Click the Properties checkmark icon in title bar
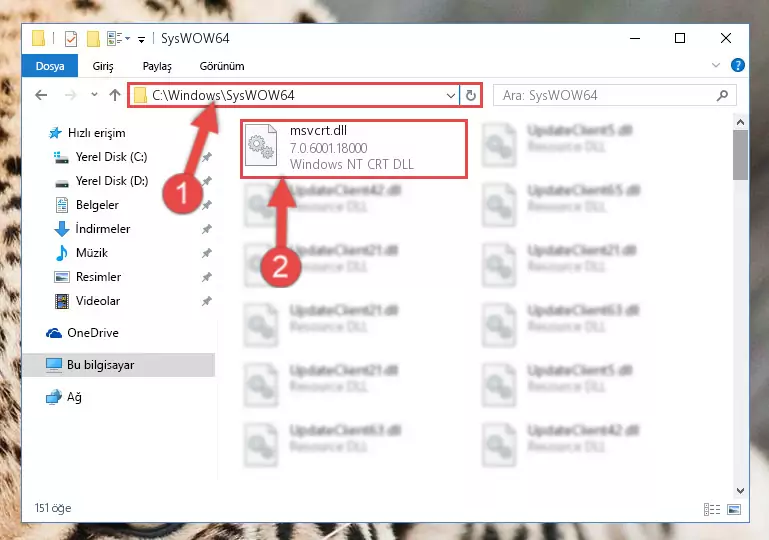 [71, 38]
